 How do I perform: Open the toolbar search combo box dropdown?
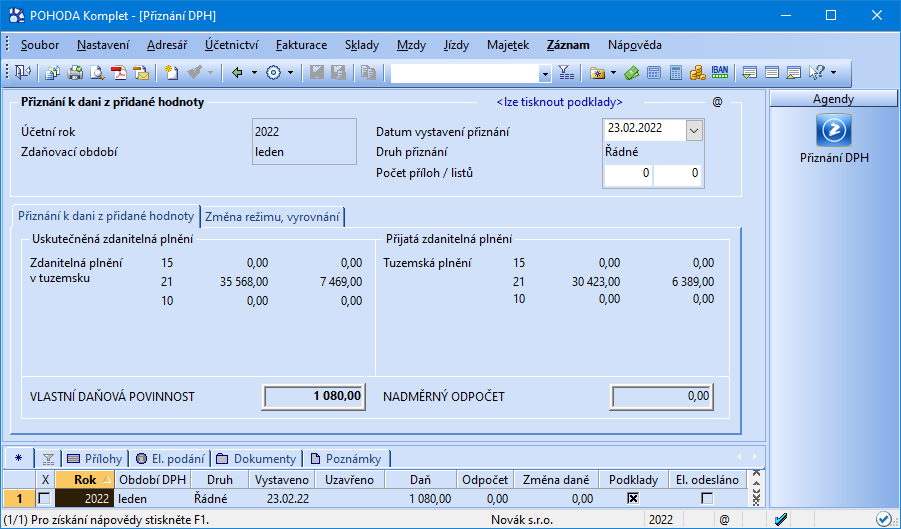[545, 74]
